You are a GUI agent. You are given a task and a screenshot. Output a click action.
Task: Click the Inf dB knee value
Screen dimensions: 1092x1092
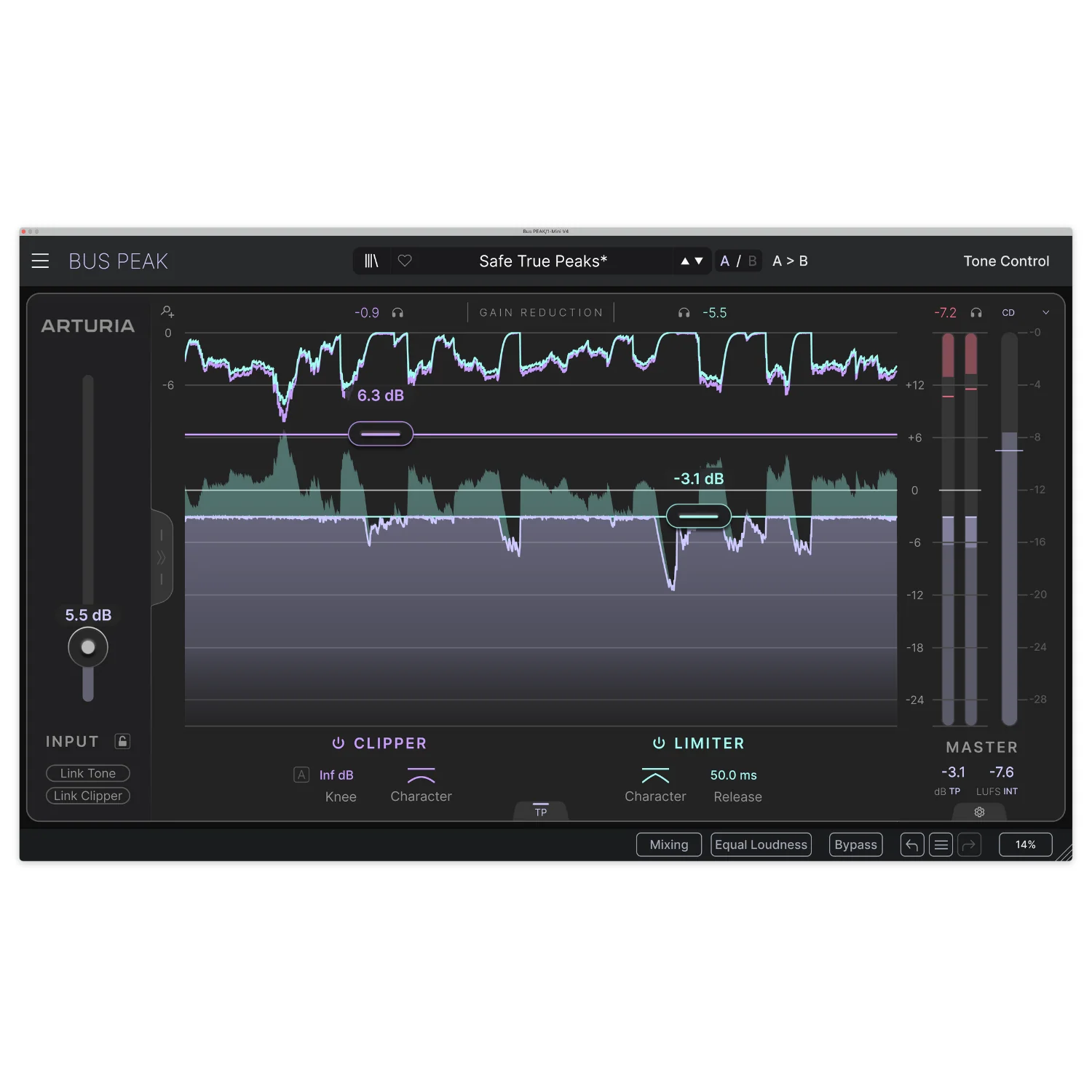click(x=336, y=775)
